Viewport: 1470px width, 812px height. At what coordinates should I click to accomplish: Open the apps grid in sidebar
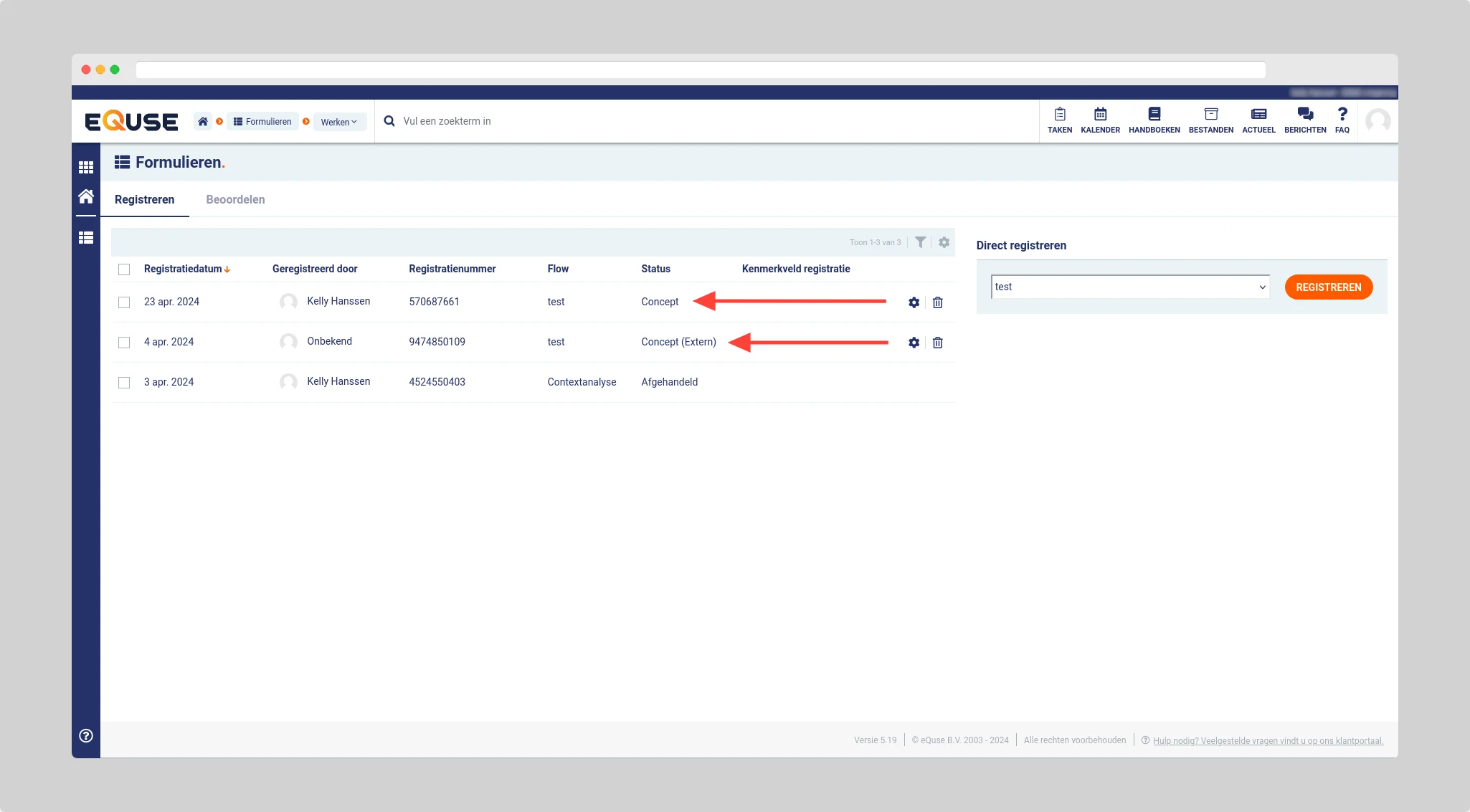(86, 168)
